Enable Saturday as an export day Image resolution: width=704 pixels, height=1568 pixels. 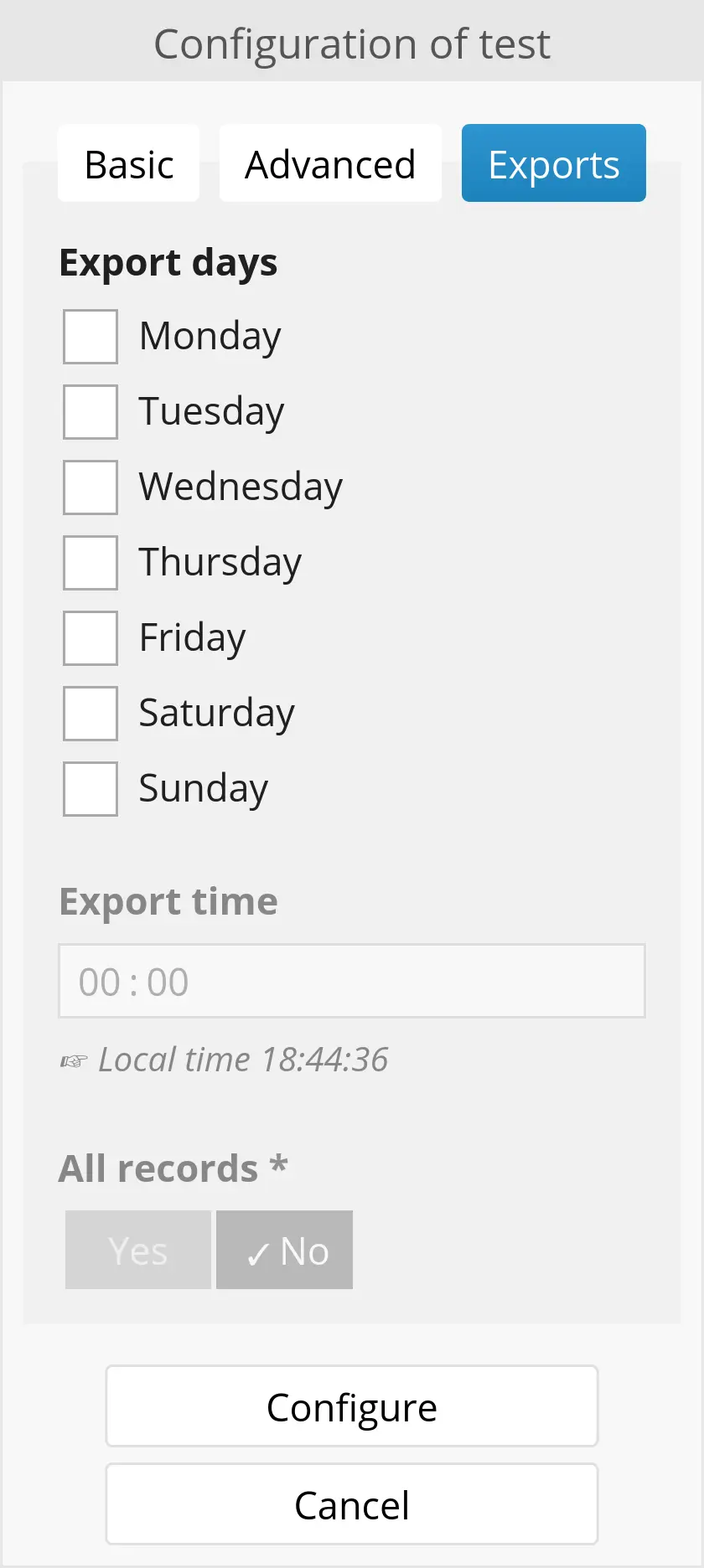[x=91, y=714]
